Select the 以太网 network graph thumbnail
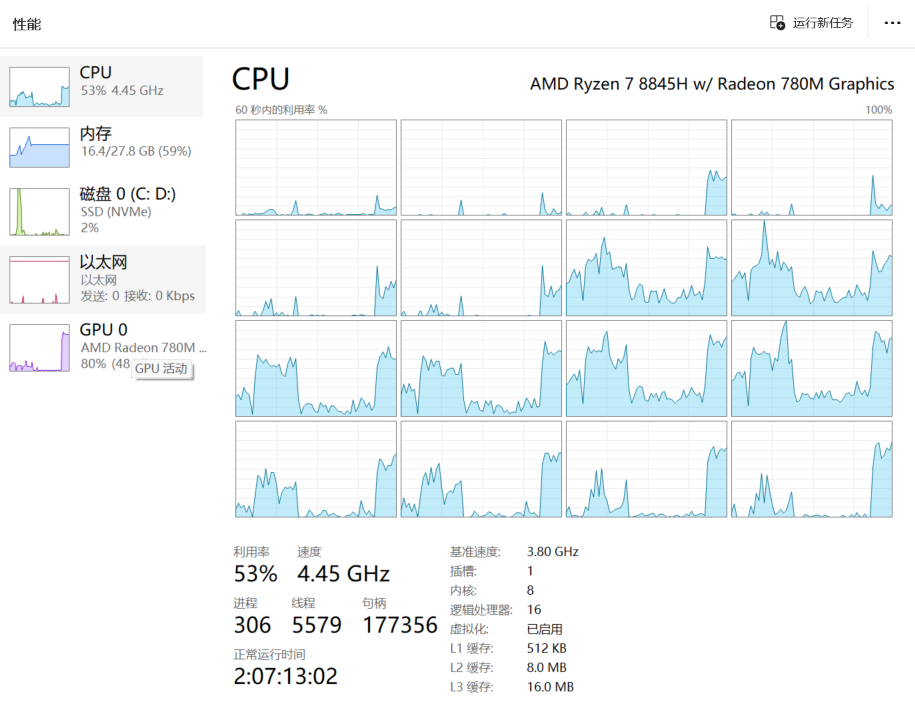Viewport: 915px width, 714px height. (39, 279)
